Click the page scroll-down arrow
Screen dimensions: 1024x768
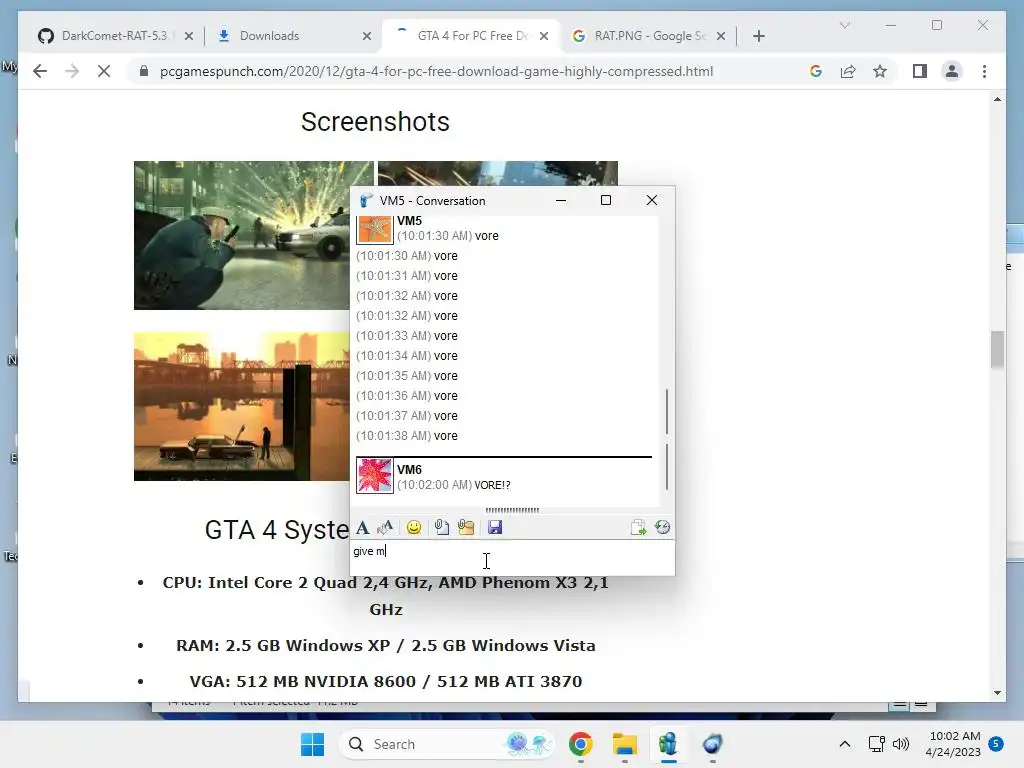997,693
